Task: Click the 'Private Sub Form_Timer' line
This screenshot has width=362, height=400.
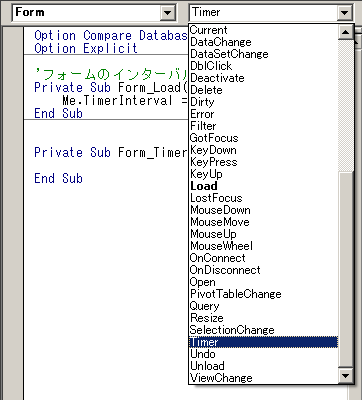Action: 111,153
